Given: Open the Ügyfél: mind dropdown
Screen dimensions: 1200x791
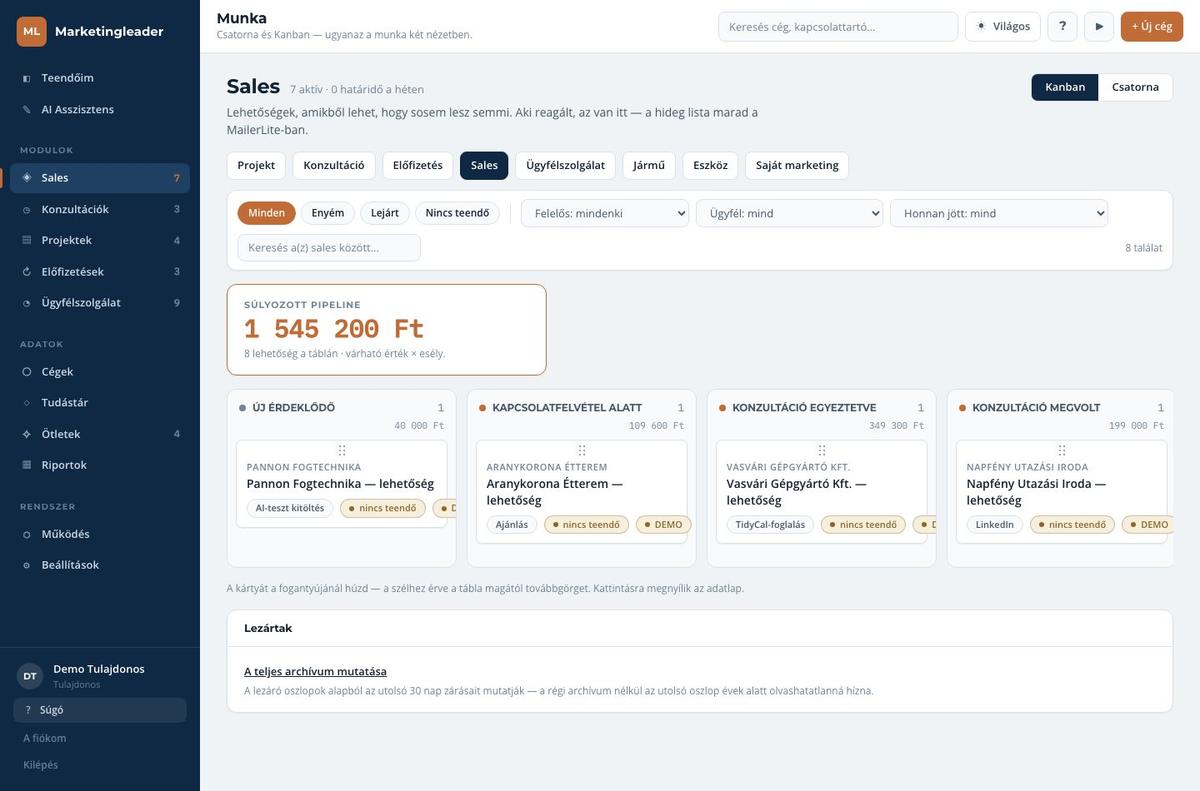Looking at the screenshot, I should pyautogui.click(x=790, y=213).
